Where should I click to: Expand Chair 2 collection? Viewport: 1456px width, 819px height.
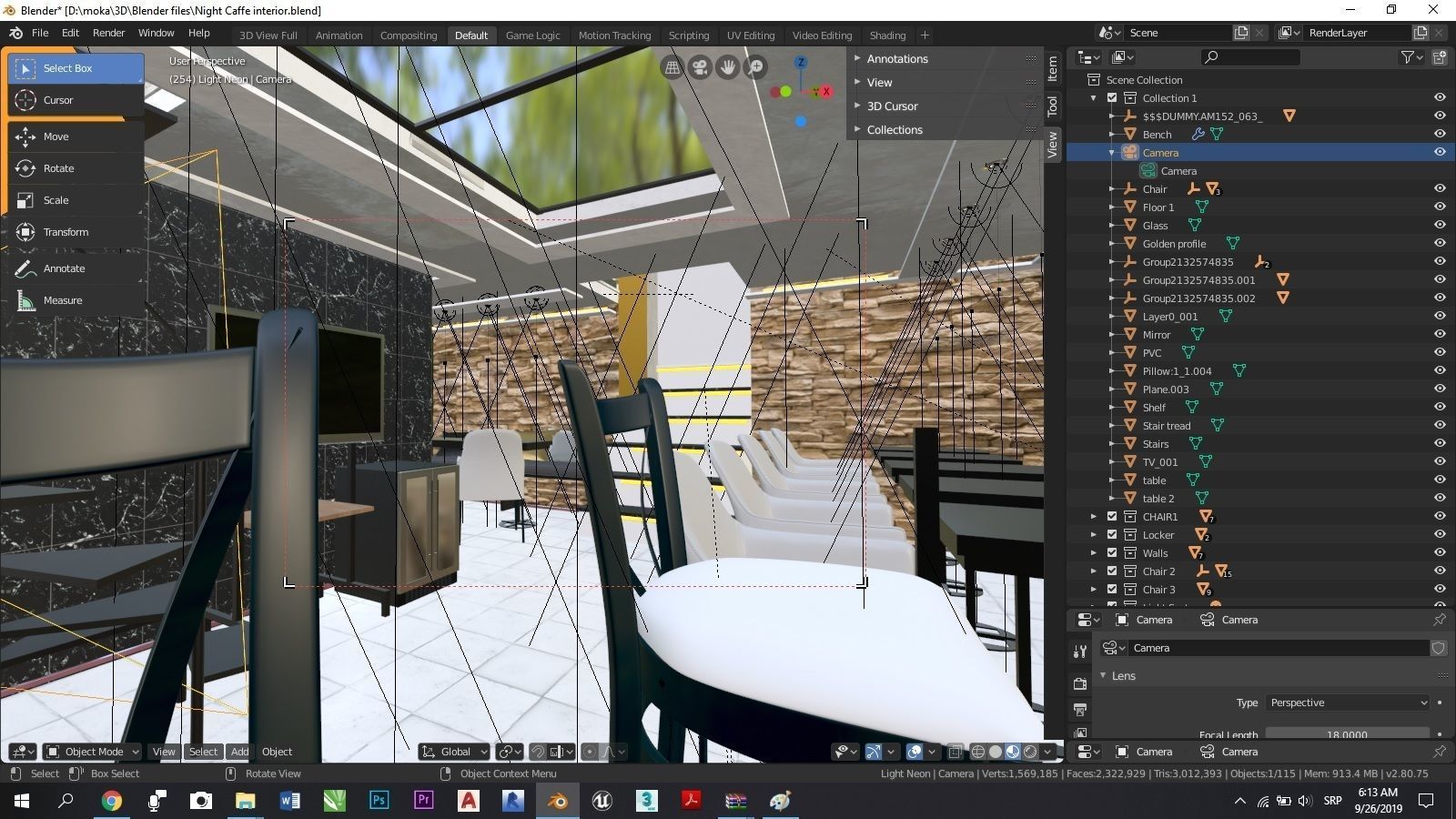tap(1094, 571)
